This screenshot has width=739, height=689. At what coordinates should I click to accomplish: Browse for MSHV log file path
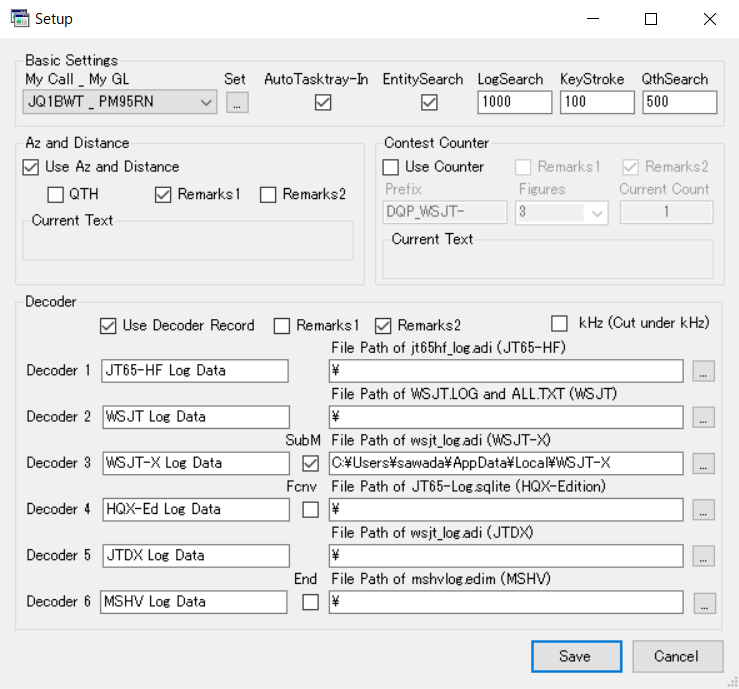704,602
